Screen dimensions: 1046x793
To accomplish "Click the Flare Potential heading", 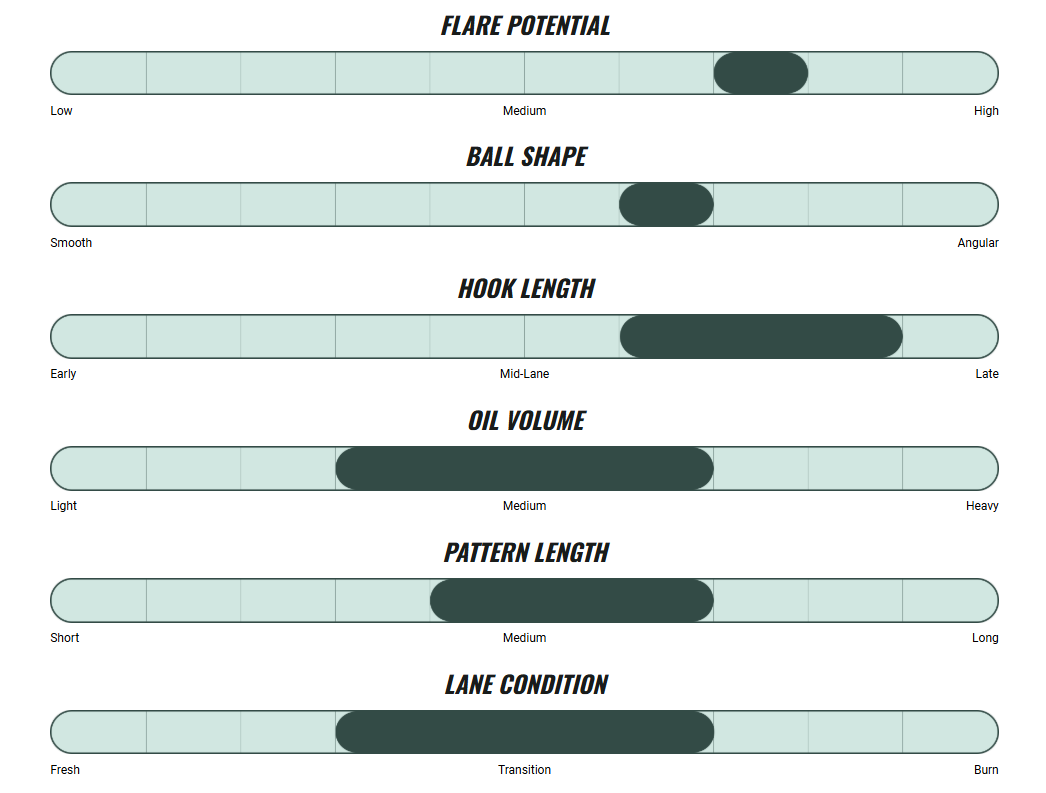I will [525, 26].
